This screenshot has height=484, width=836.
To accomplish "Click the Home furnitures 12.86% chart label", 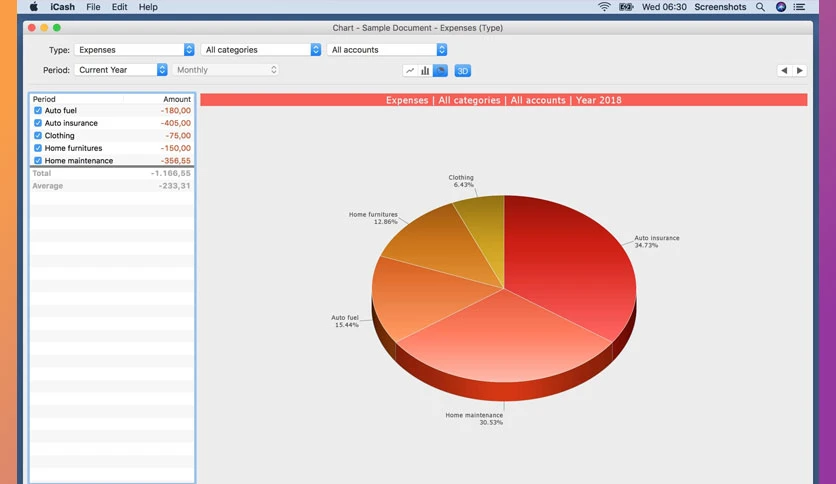I will [373, 218].
